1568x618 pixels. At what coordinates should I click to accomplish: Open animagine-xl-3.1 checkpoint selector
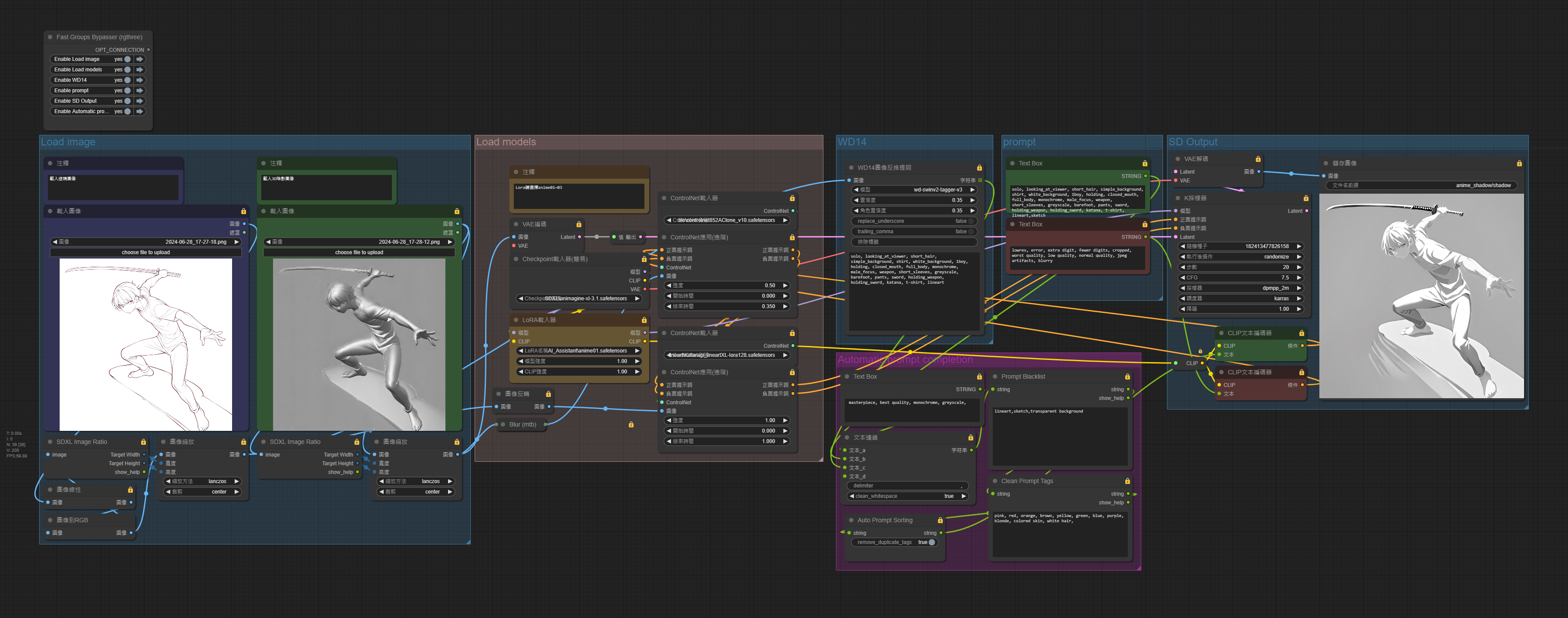click(x=578, y=299)
